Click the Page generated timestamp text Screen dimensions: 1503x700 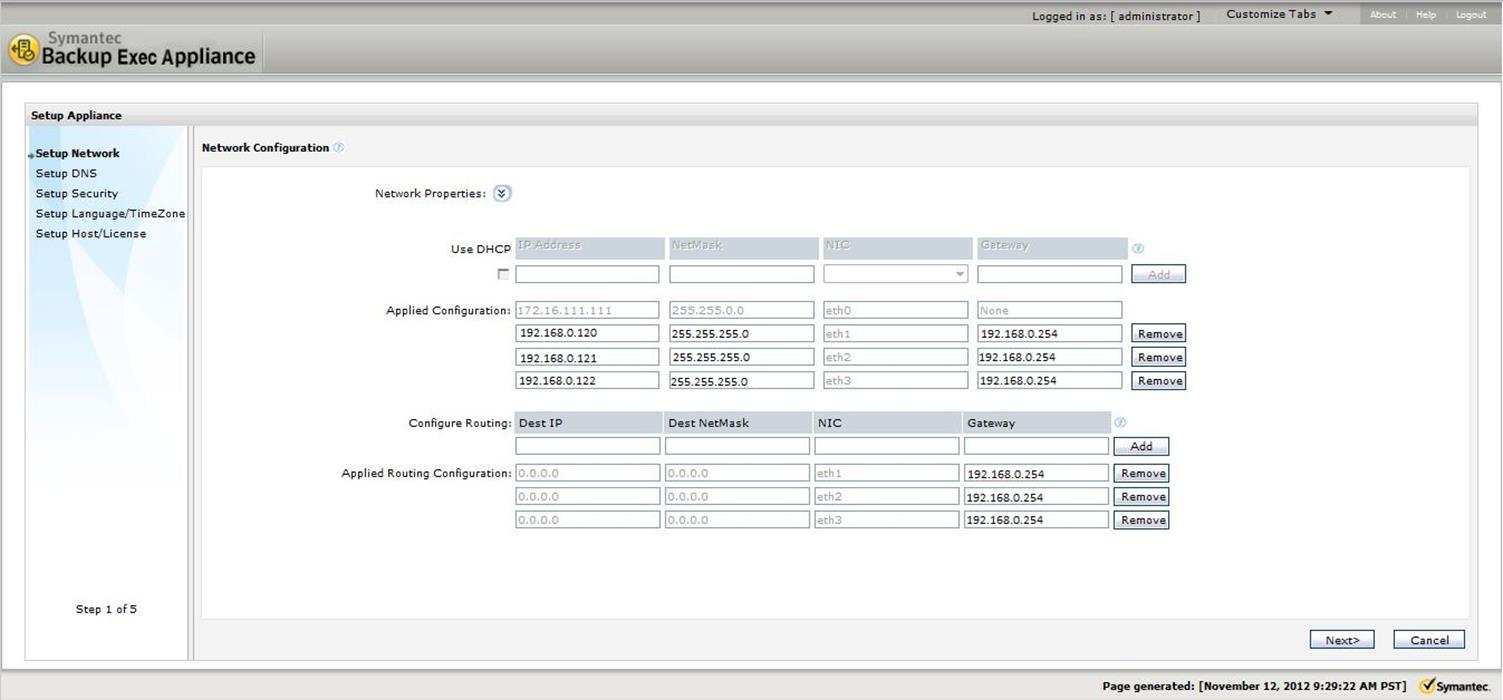point(1254,686)
